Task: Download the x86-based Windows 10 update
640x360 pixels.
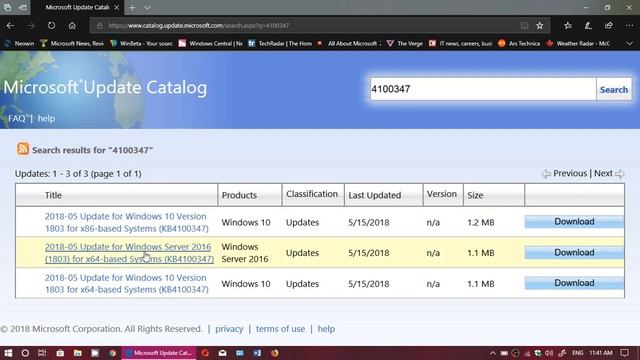Action: 574,222
